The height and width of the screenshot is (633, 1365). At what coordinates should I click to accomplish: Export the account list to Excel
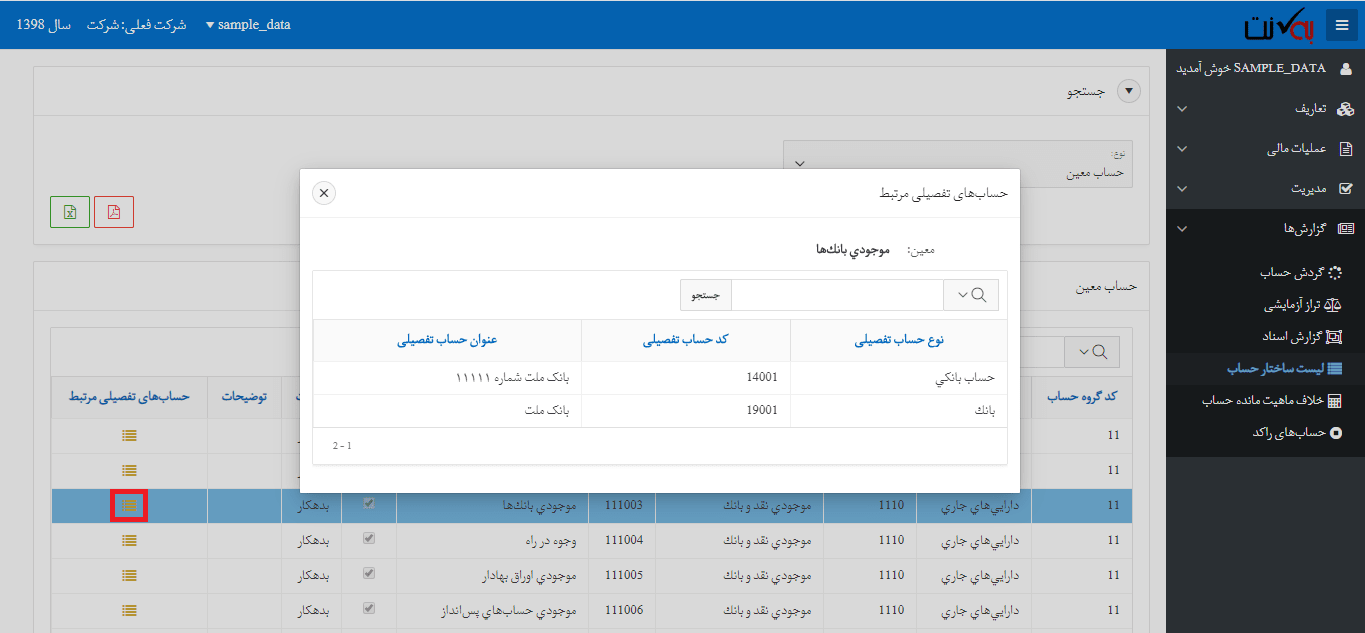[x=69, y=211]
